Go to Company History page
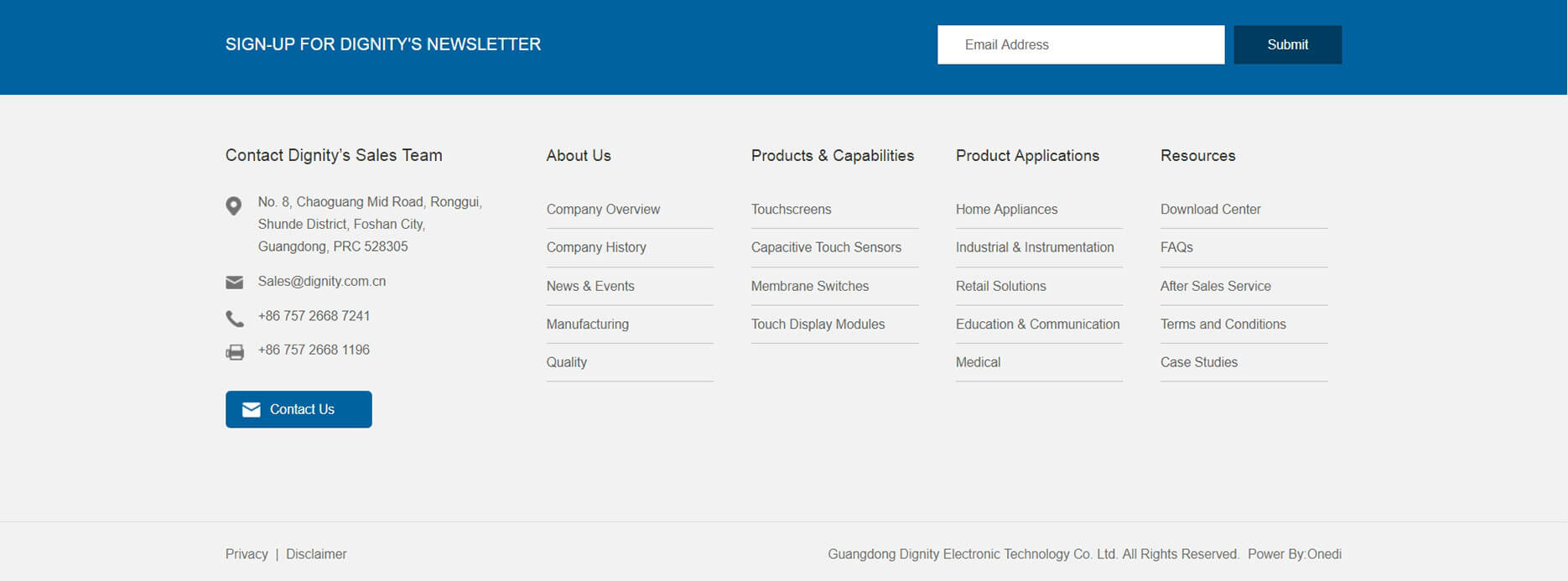The height and width of the screenshot is (581, 1568). coord(596,247)
